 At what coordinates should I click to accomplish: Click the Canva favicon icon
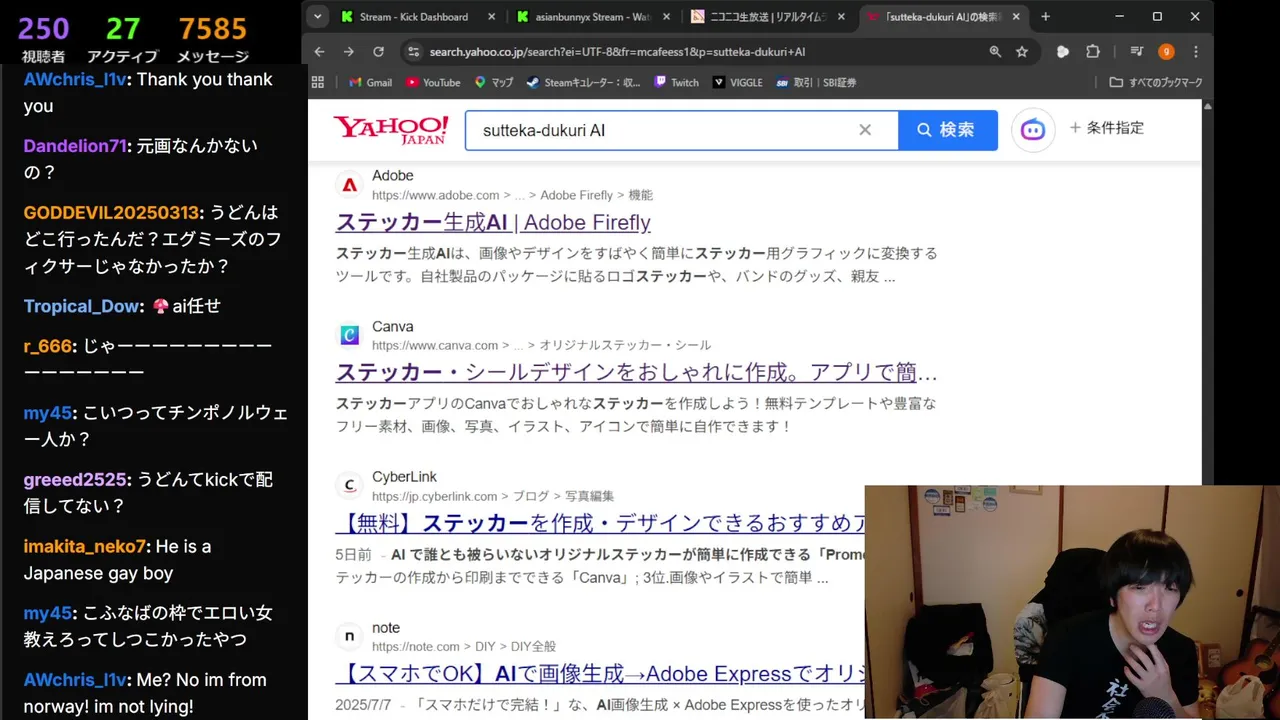[349, 336]
